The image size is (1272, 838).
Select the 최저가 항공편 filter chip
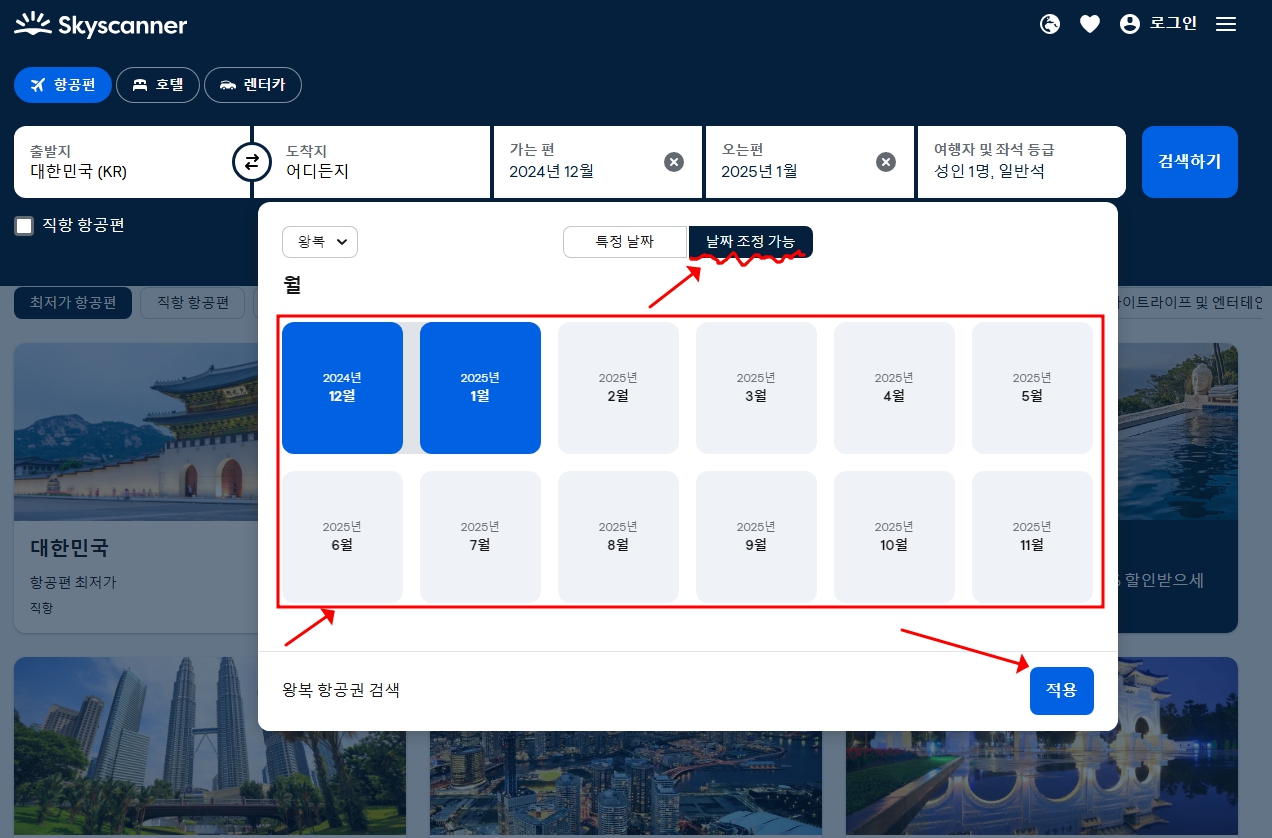(x=73, y=303)
